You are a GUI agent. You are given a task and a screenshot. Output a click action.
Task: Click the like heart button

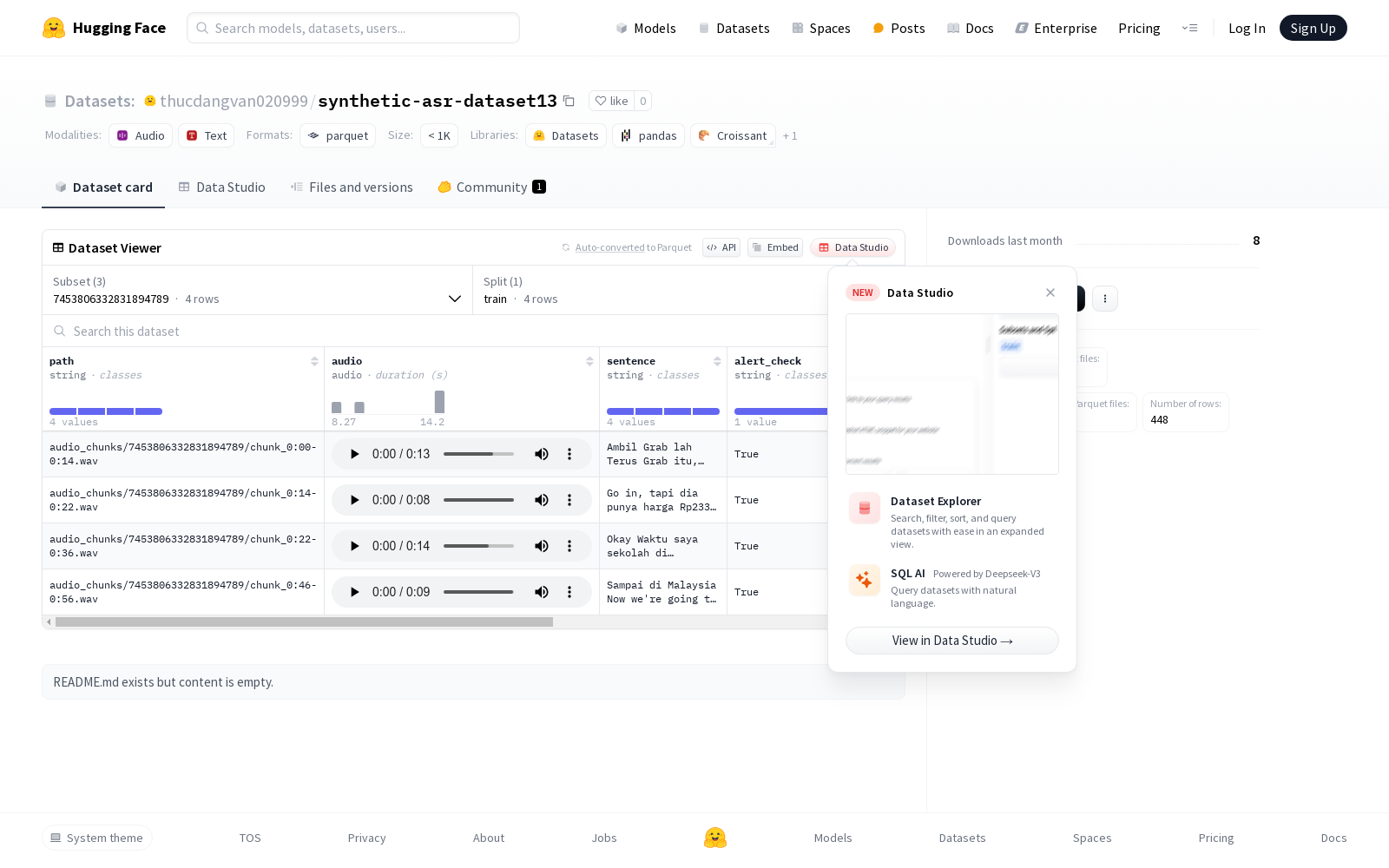[611, 101]
